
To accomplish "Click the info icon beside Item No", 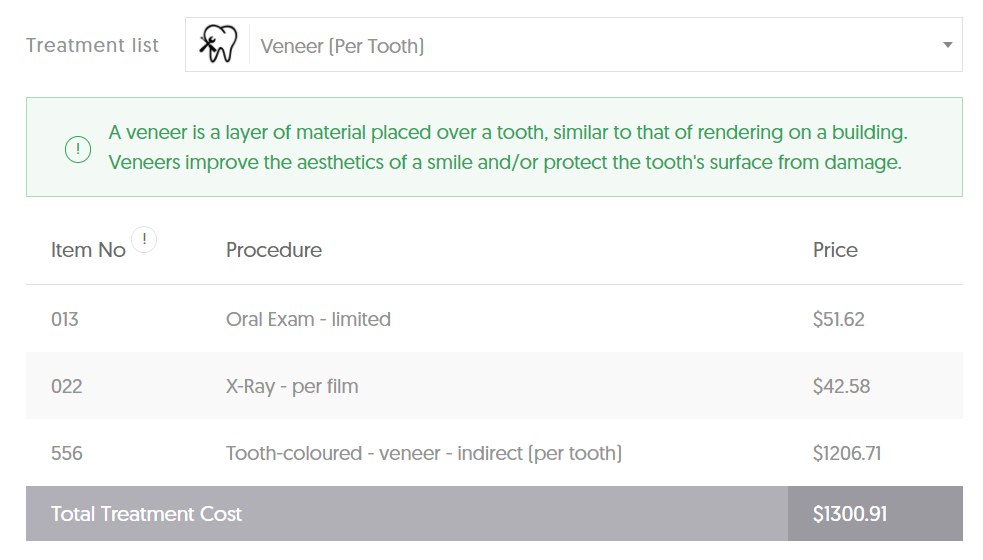I will point(144,239).
